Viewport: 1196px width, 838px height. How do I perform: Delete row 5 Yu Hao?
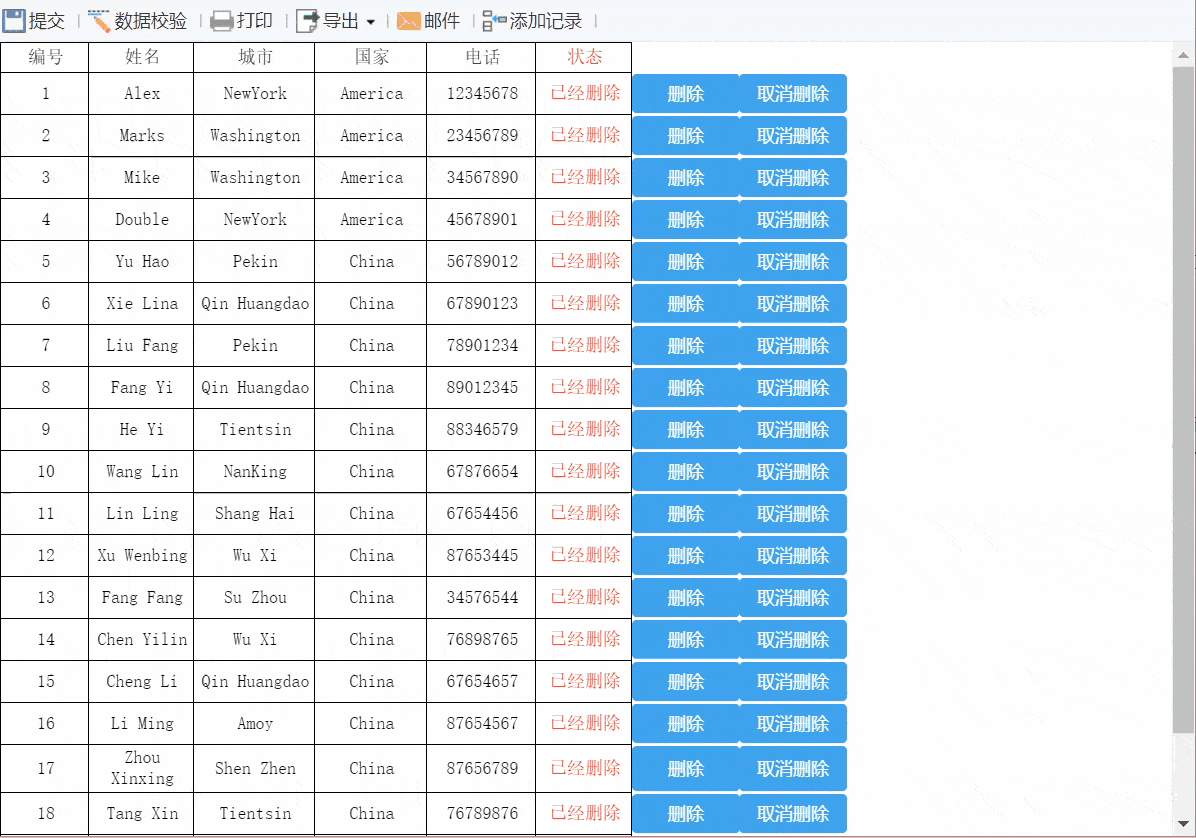coord(686,262)
